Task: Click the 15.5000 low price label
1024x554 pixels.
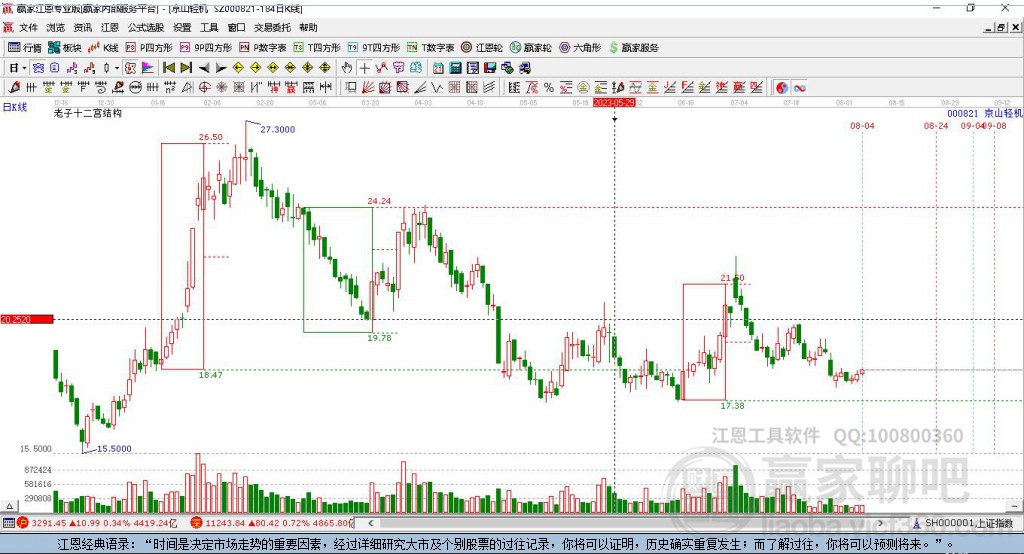Action: click(x=114, y=449)
